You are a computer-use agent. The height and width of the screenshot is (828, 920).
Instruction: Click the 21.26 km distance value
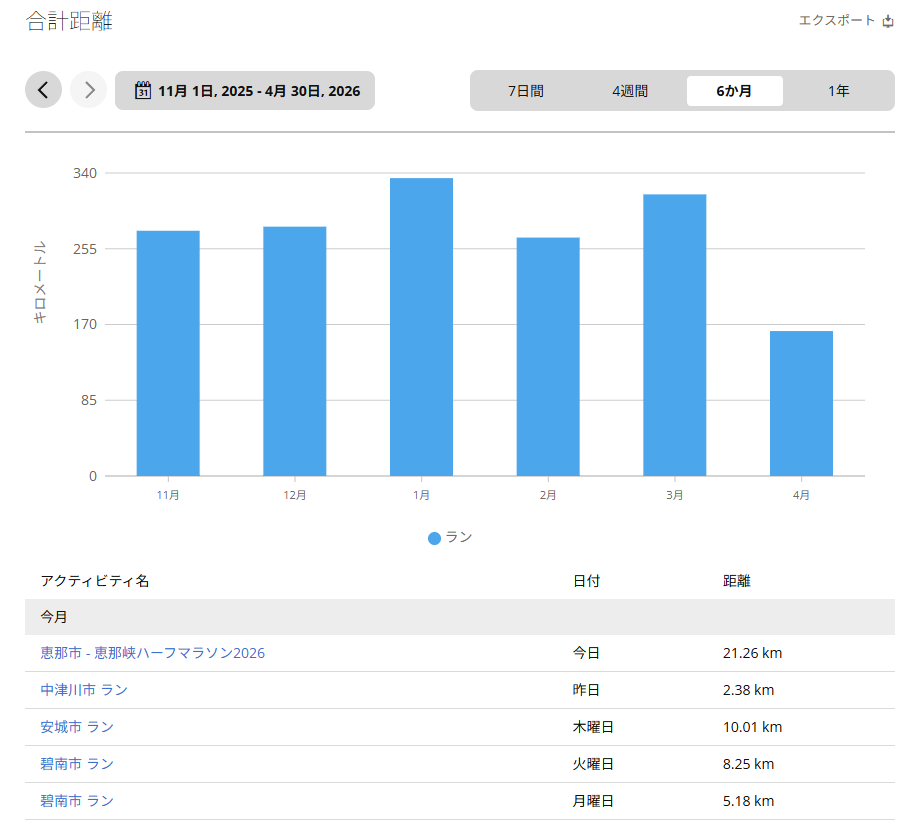[752, 653]
